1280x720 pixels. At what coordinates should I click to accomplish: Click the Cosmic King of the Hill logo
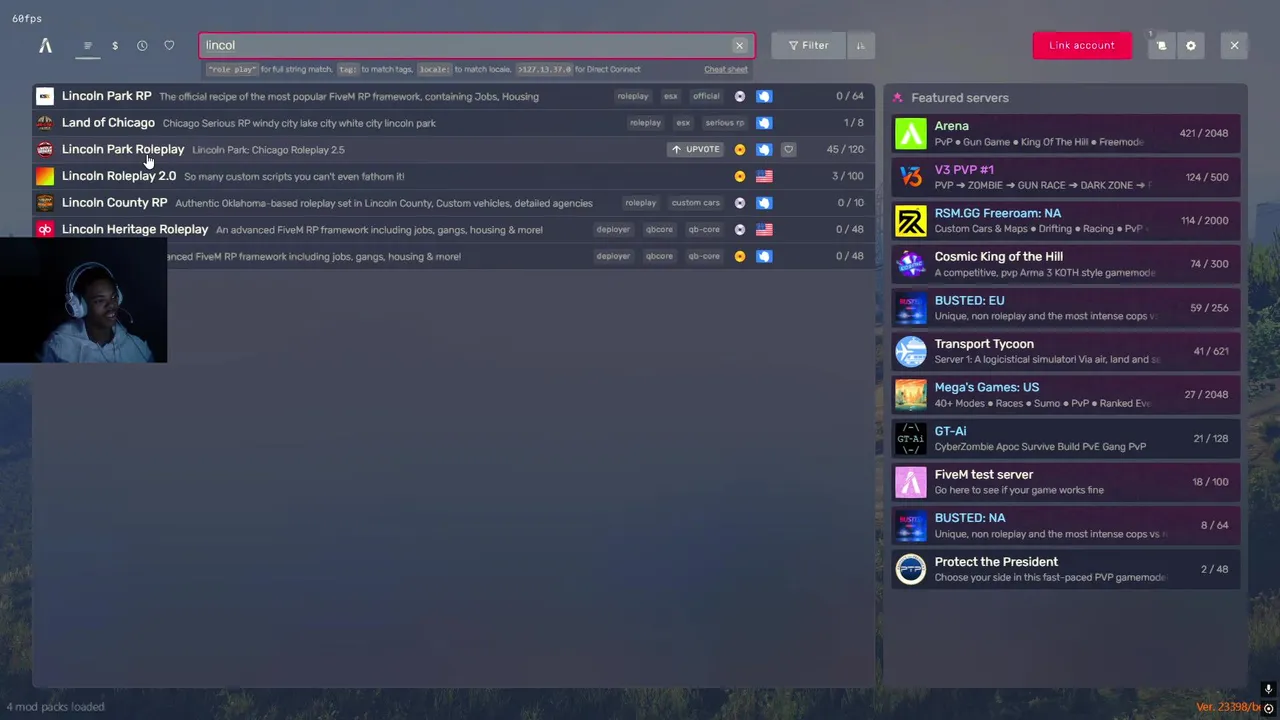point(911,264)
